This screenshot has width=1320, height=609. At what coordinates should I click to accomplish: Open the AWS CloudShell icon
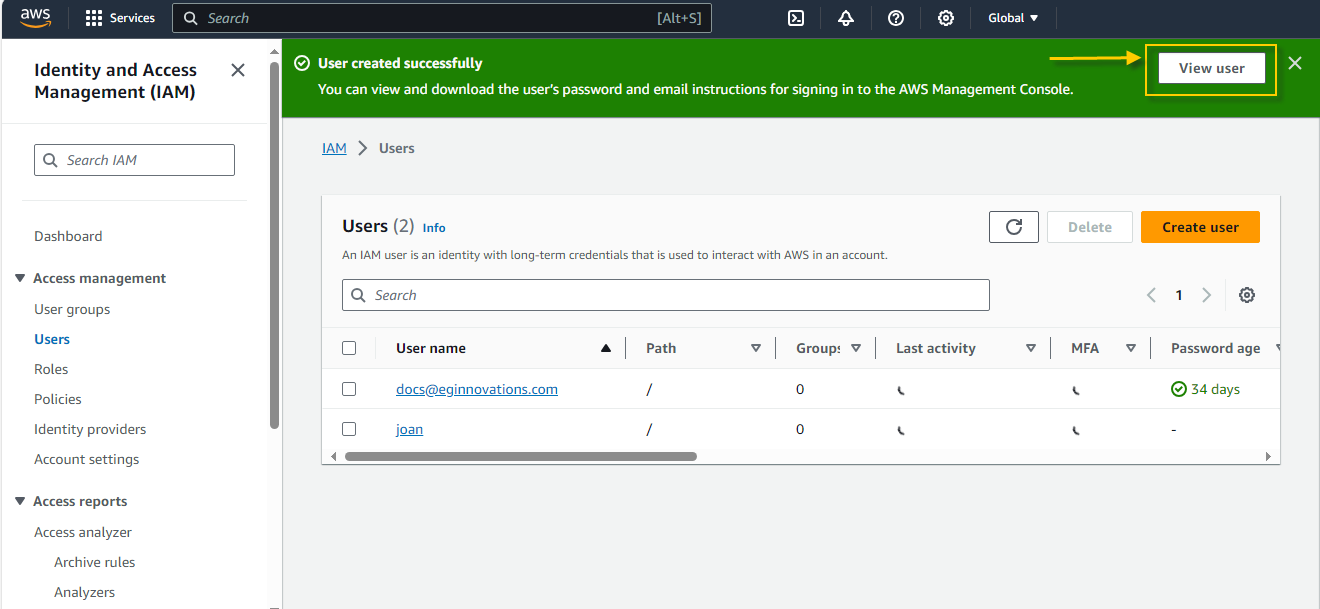pyautogui.click(x=796, y=18)
